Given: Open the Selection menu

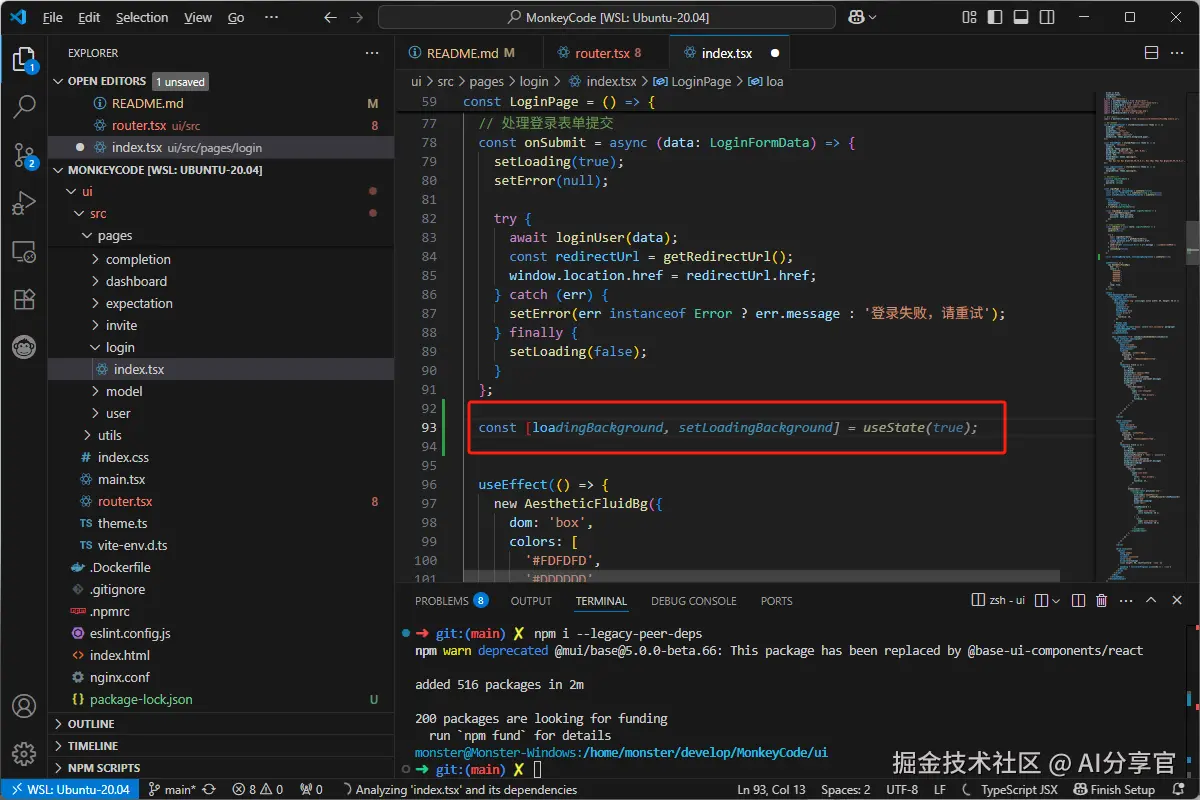Looking at the screenshot, I should pyautogui.click(x=142, y=17).
